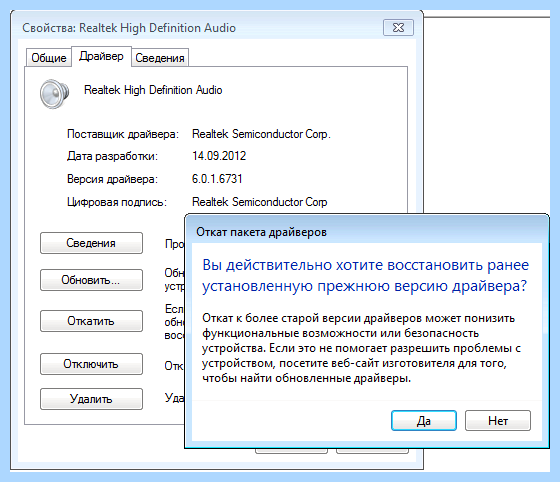Click the Цифровая подпись label
This screenshot has width=560, height=482.
[117, 202]
